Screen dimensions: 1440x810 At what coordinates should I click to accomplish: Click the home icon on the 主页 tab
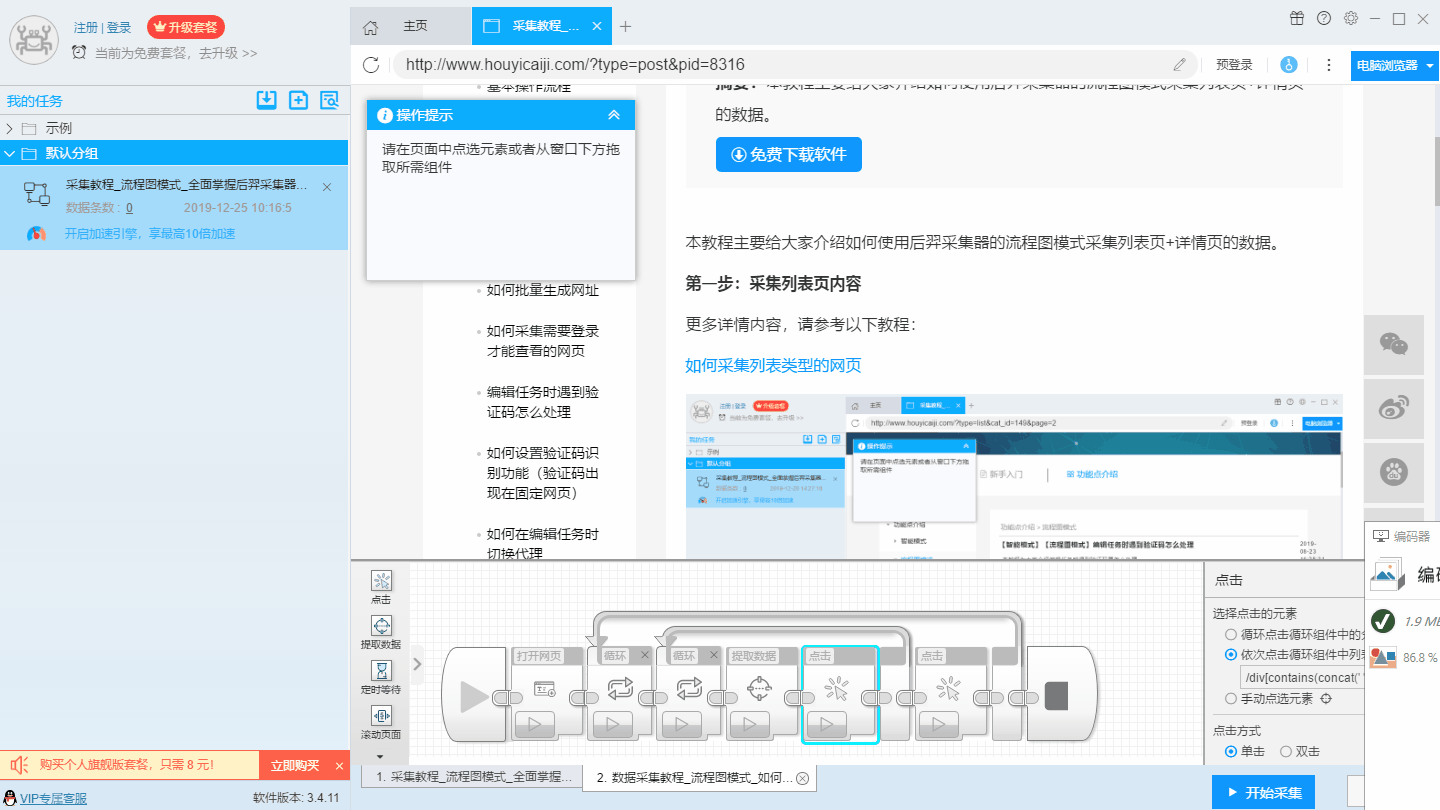(370, 27)
